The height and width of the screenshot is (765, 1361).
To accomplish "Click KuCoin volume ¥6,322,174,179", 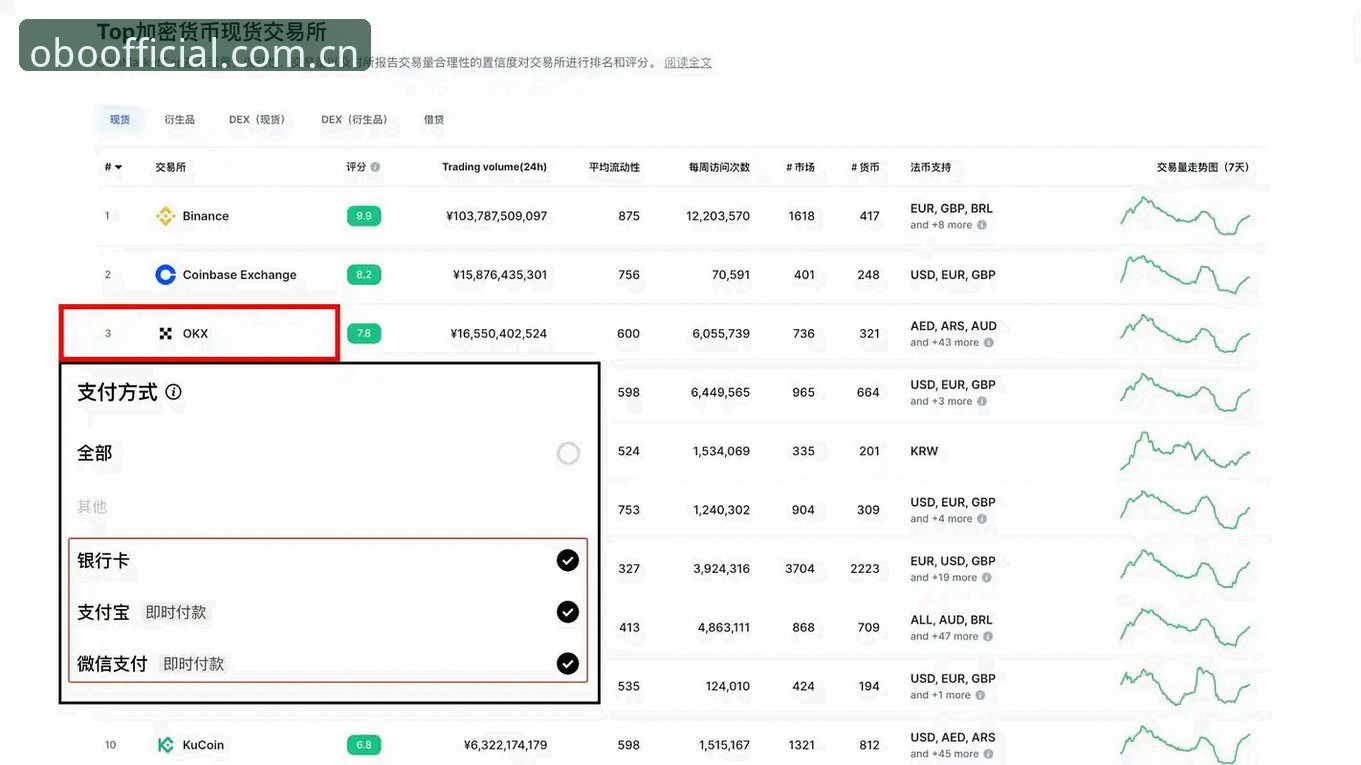I will tap(506, 745).
